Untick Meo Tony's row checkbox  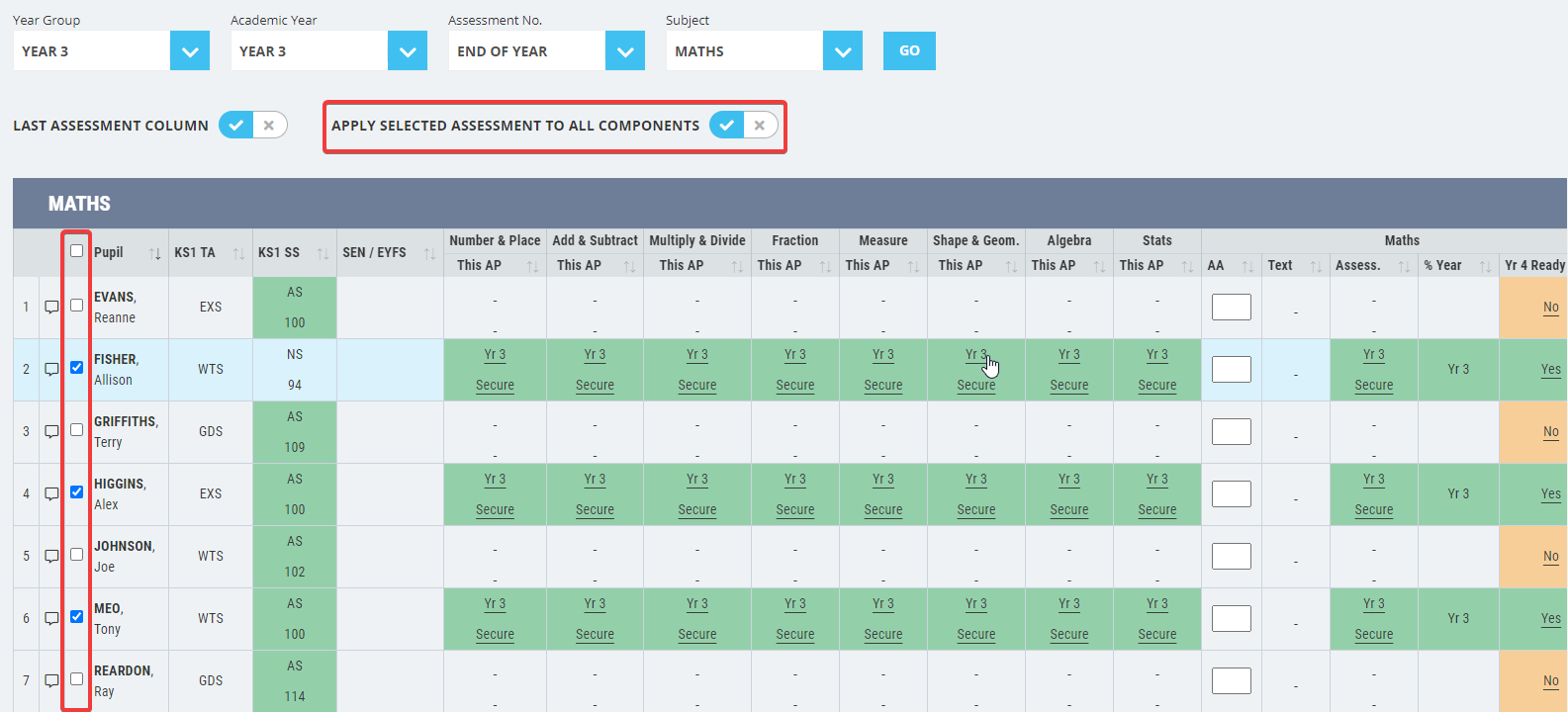point(76,617)
